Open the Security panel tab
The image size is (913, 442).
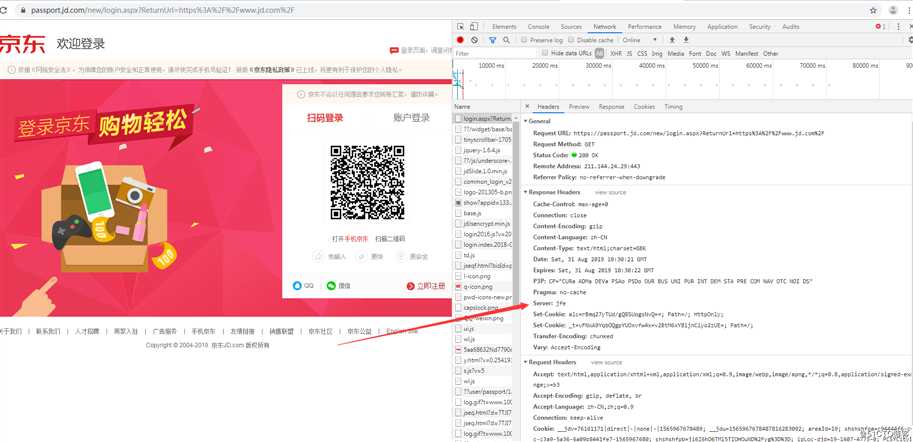759,27
